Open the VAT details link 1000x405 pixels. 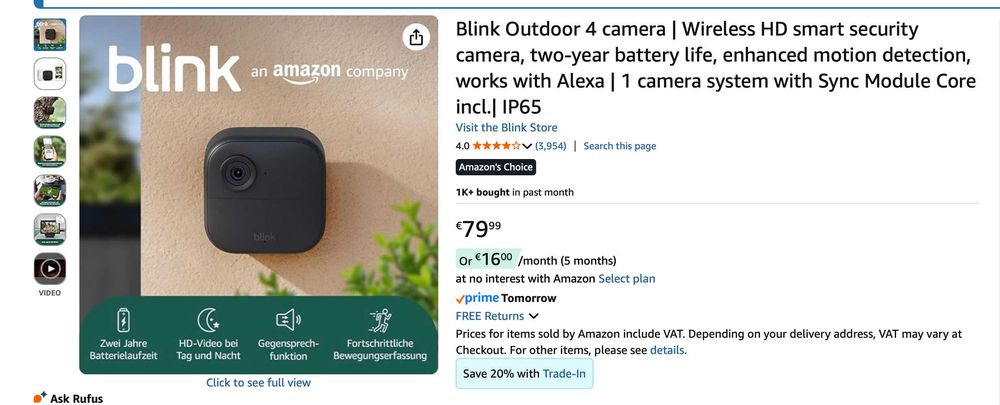click(x=667, y=351)
